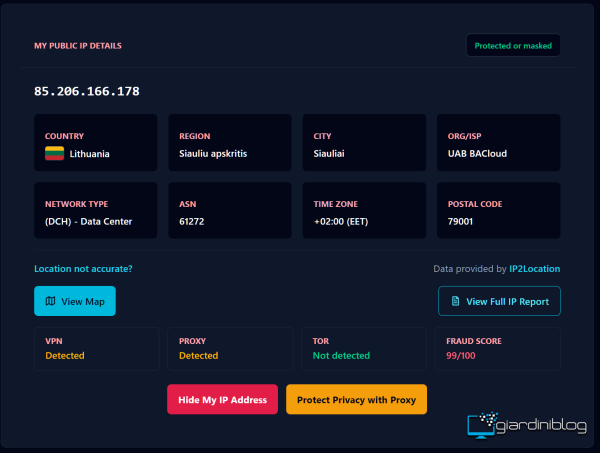Viewport: 600px width, 453px height.
Task: Click the ASN label
Action: click(188, 204)
